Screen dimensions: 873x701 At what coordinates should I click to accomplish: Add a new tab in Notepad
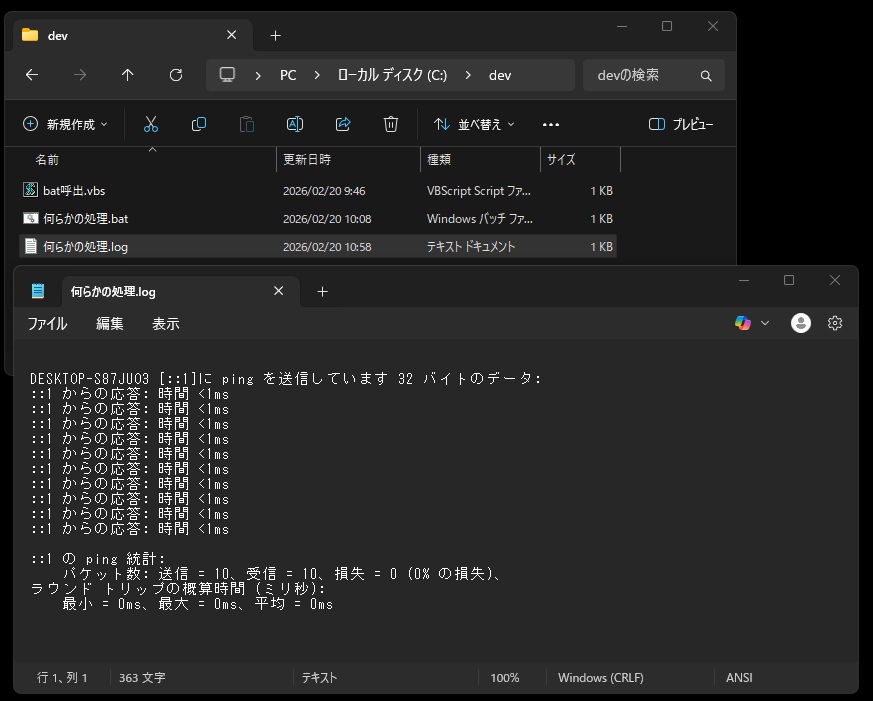322,292
